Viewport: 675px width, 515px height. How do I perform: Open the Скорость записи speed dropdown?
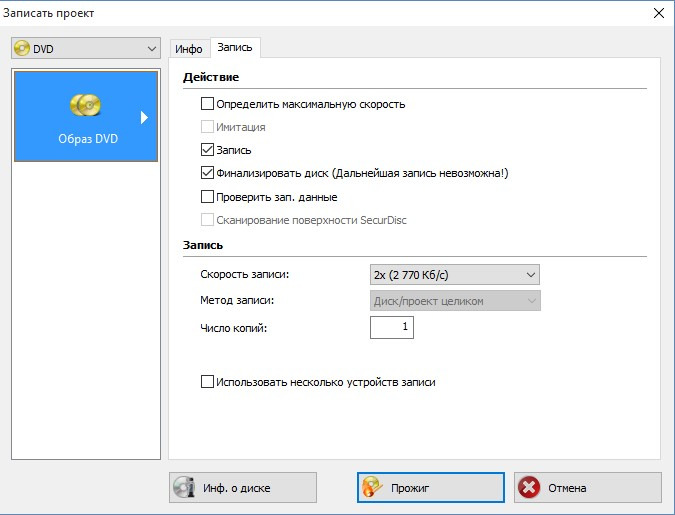coord(455,275)
